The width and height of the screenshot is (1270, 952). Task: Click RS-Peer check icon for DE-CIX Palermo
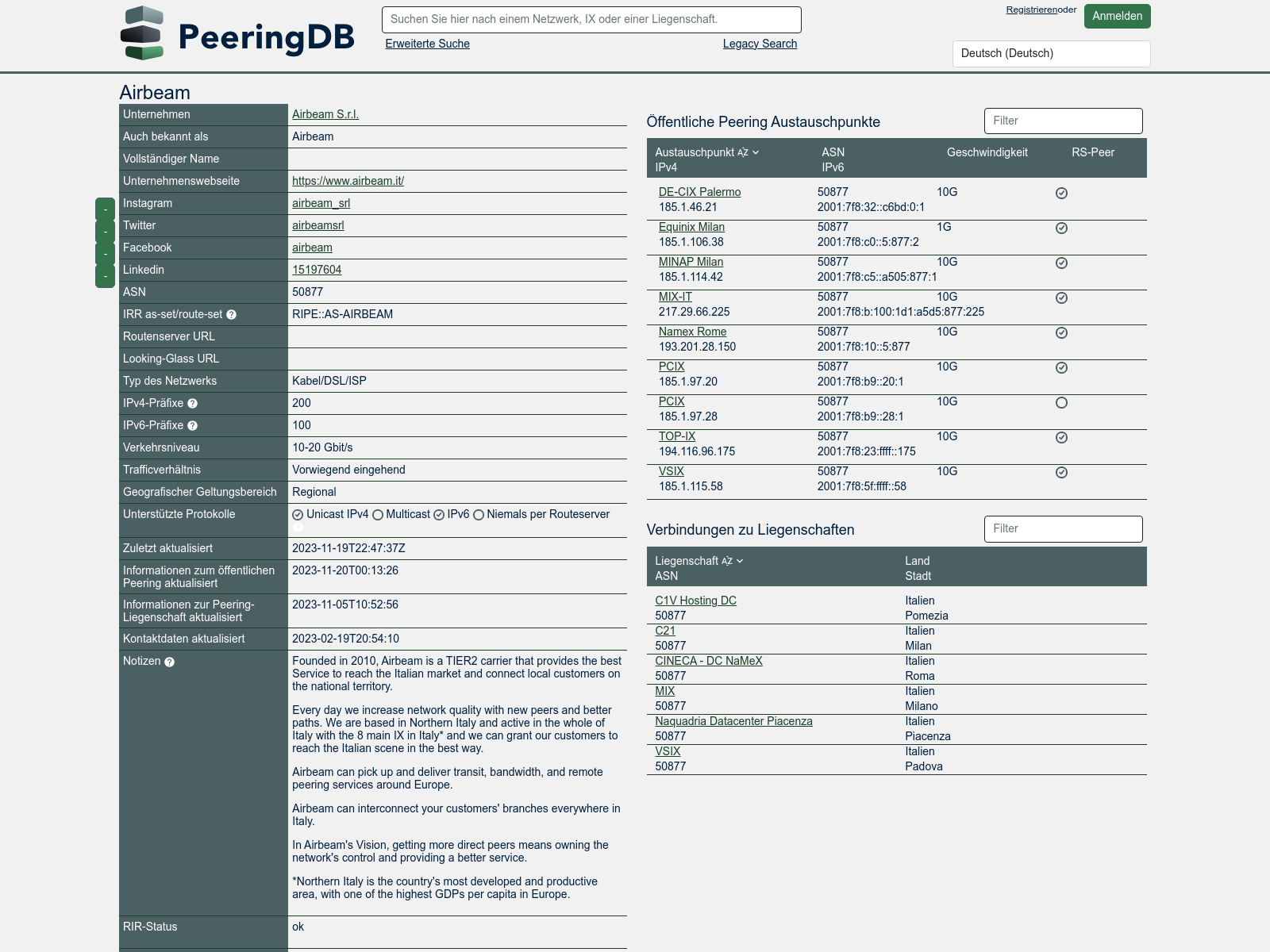[1061, 193]
